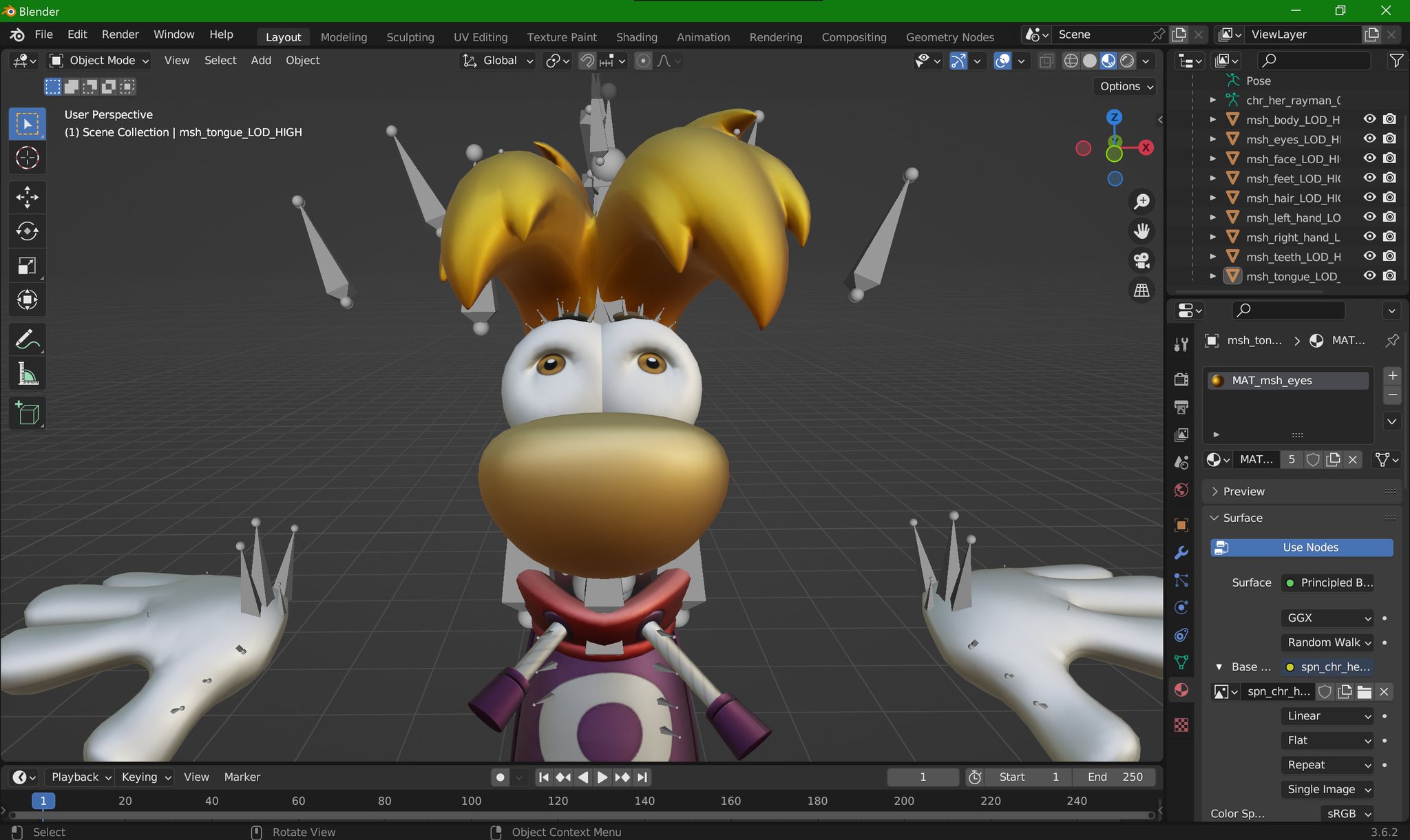
Task: Activate the Move tool
Action: click(27, 197)
